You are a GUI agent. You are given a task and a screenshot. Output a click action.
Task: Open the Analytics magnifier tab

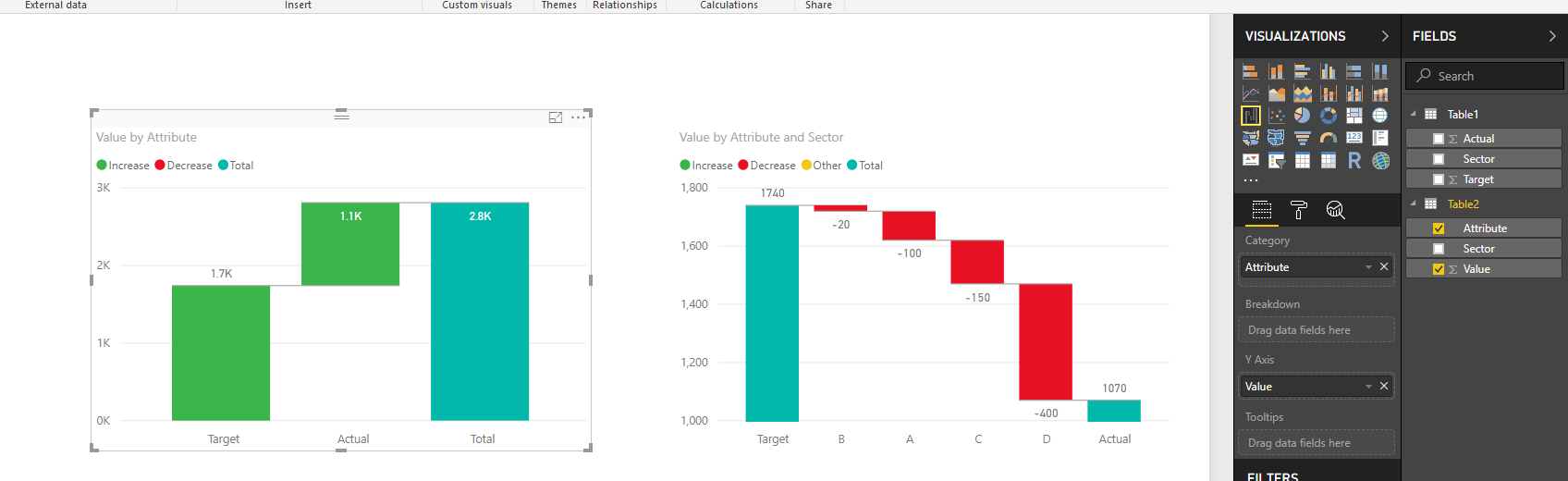point(1335,210)
